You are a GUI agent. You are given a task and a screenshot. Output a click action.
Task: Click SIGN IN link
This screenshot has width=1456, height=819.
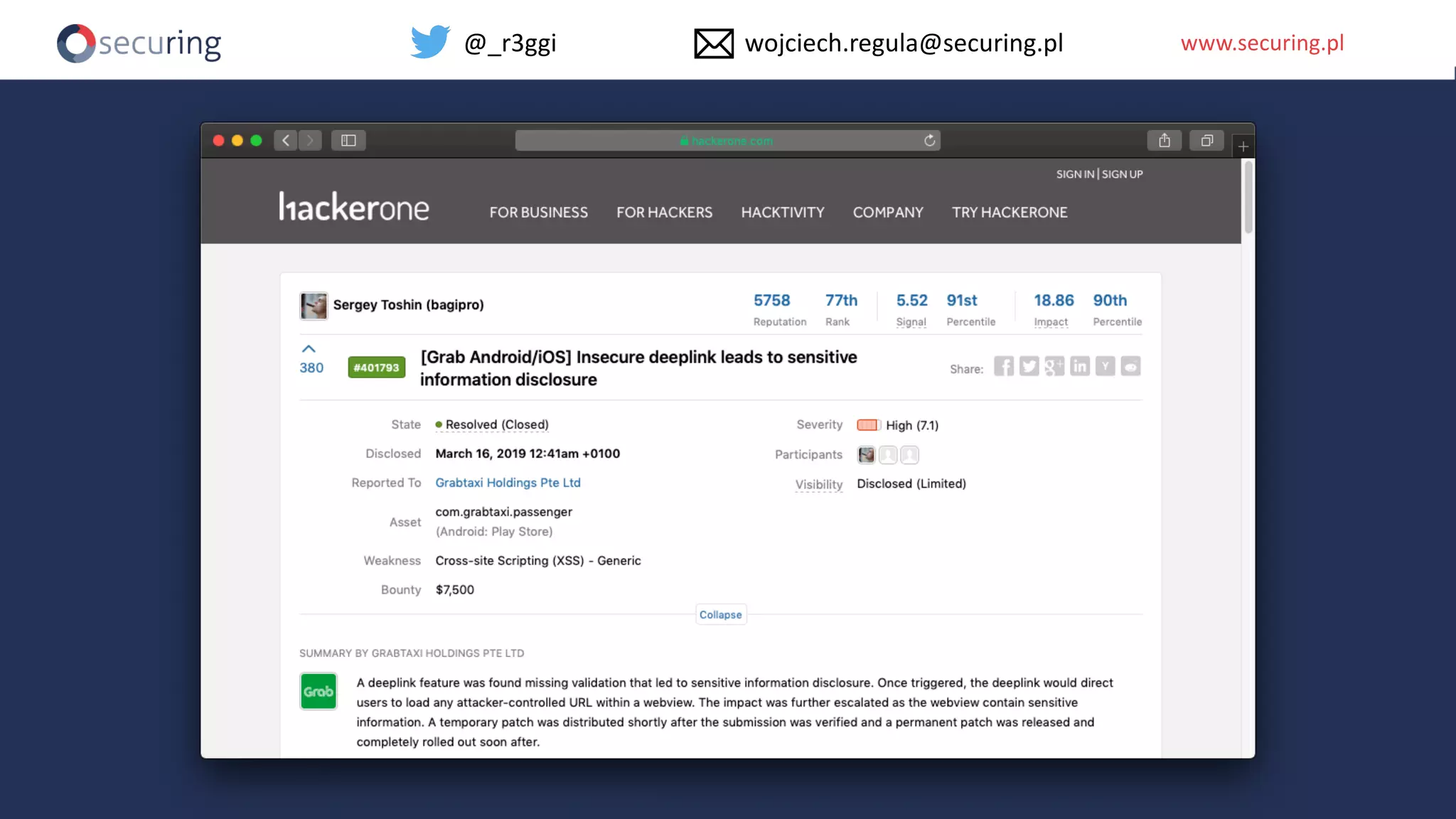[x=1074, y=174]
